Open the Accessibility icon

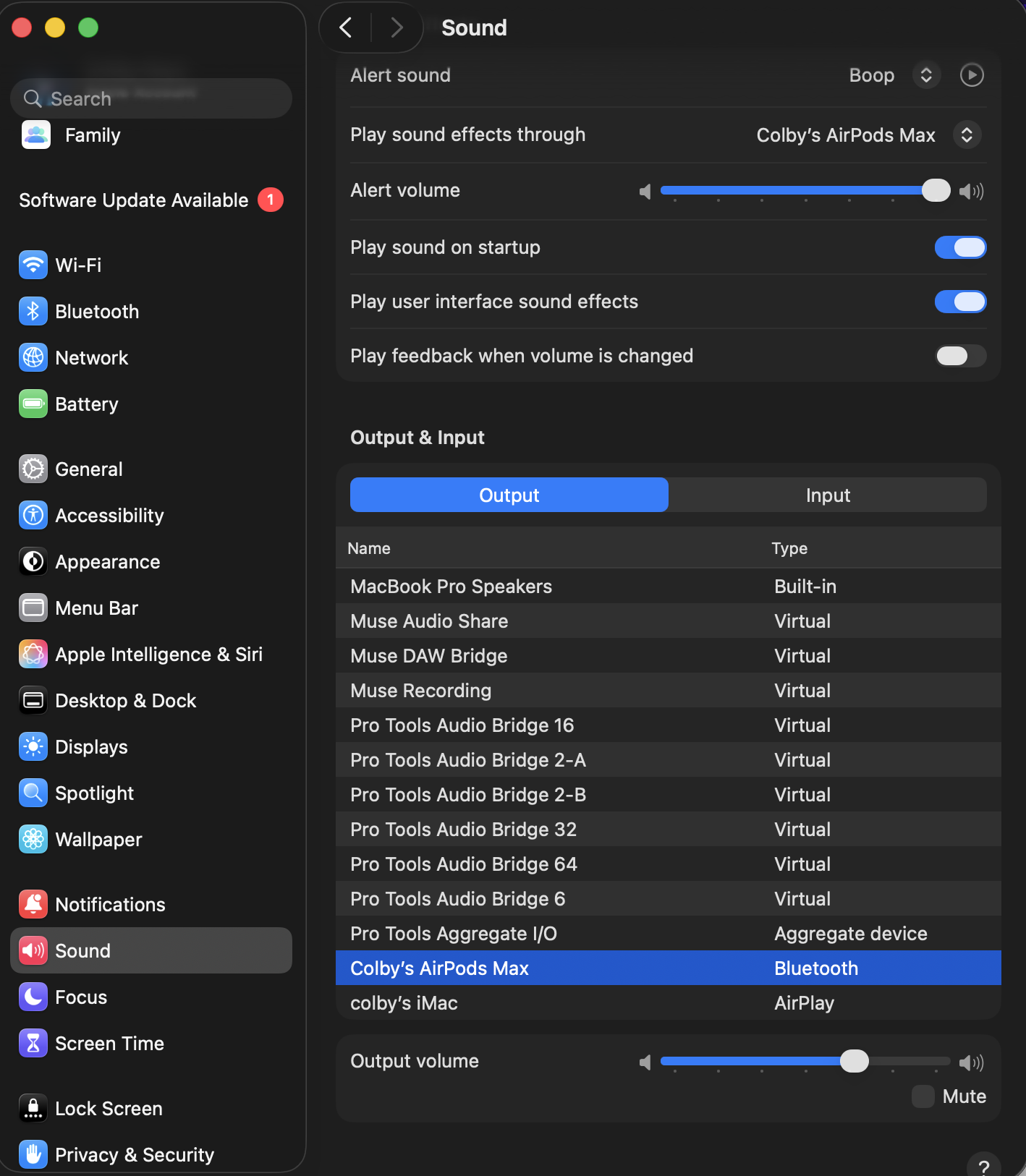tap(33, 515)
